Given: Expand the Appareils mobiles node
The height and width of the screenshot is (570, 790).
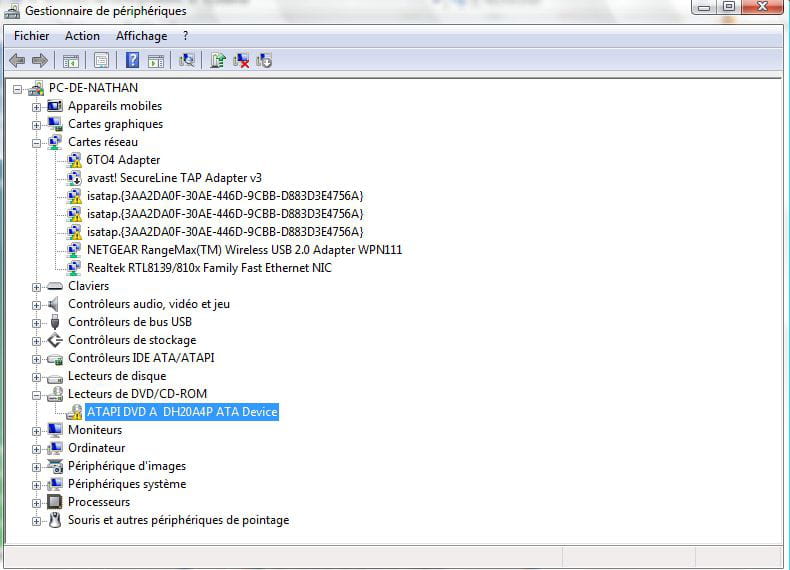Looking at the screenshot, I should tap(36, 107).
